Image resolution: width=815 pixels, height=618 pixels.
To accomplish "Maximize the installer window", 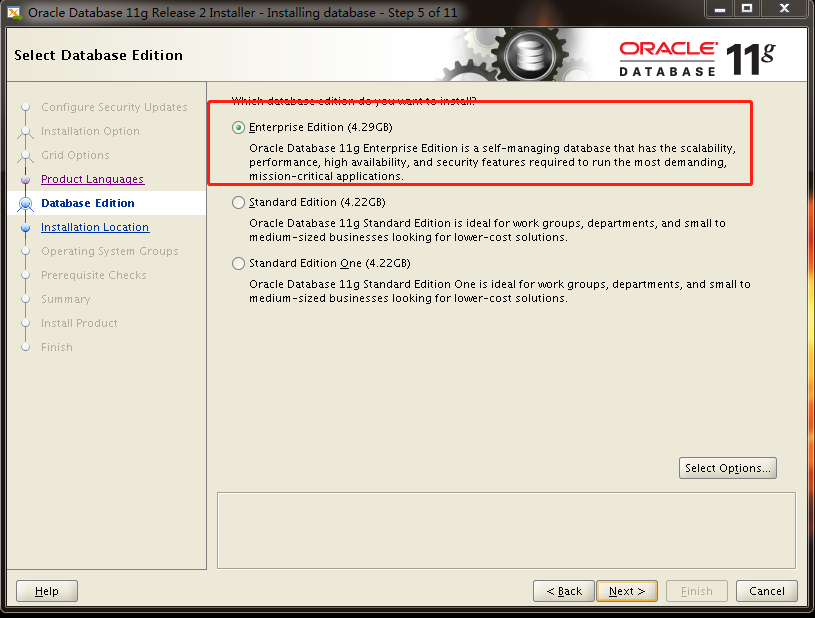I will click(747, 9).
